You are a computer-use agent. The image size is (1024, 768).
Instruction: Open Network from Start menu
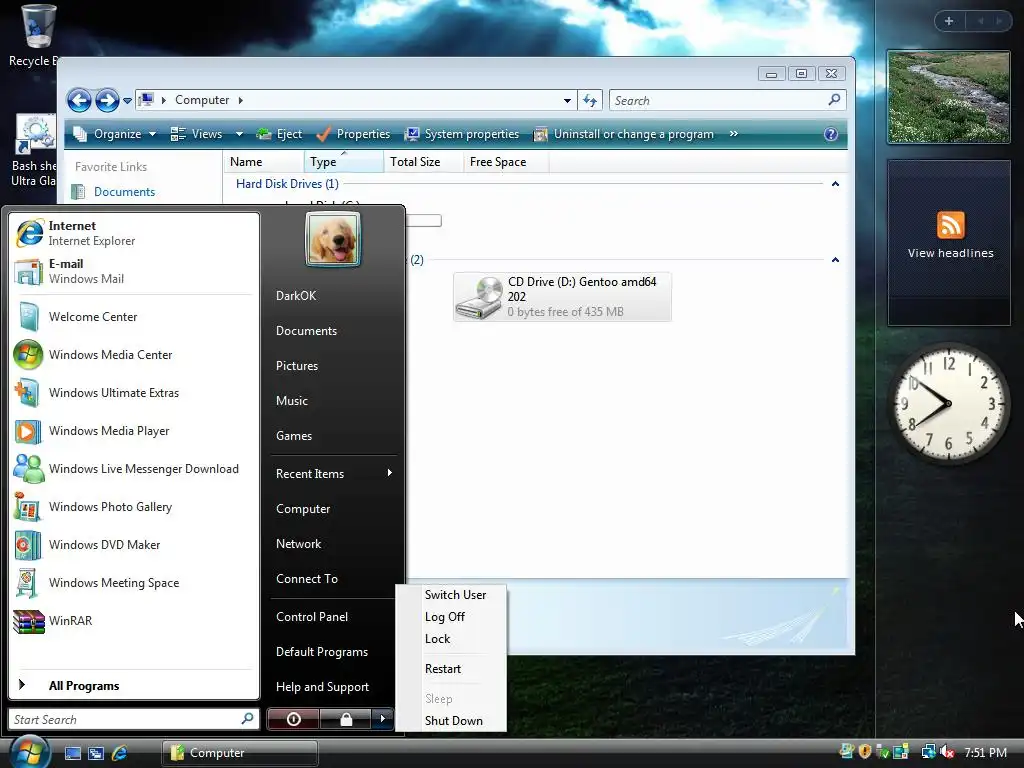click(x=333, y=544)
